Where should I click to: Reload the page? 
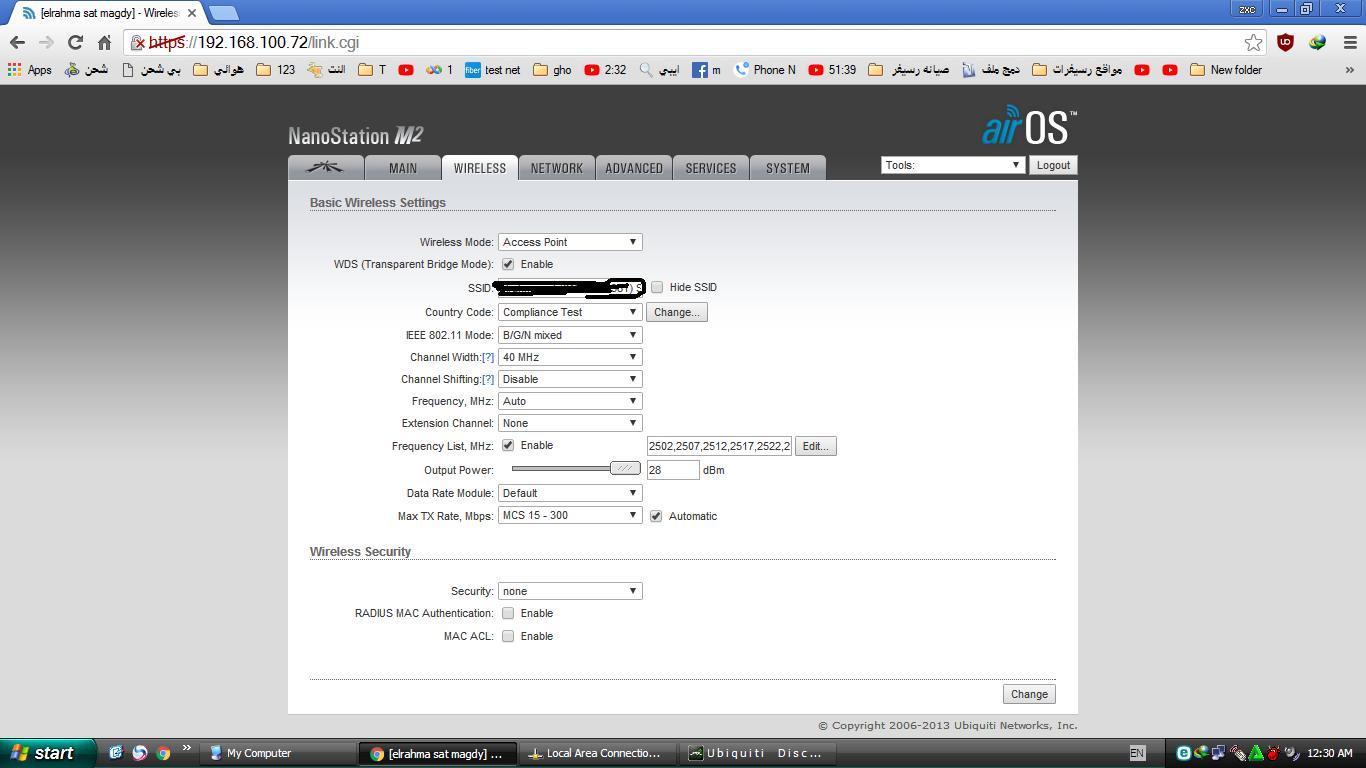(75, 42)
